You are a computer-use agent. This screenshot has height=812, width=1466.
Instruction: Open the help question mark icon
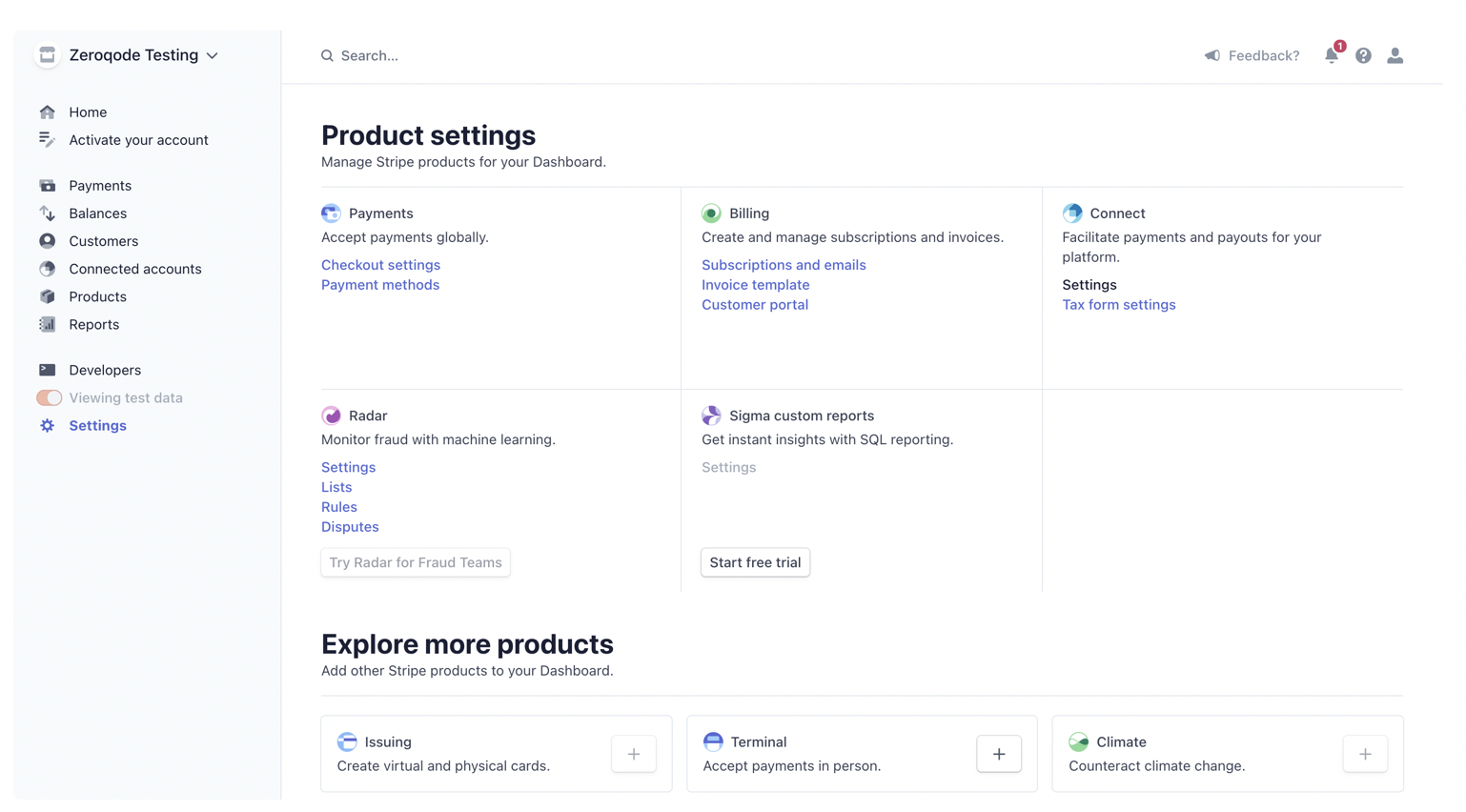(1363, 55)
